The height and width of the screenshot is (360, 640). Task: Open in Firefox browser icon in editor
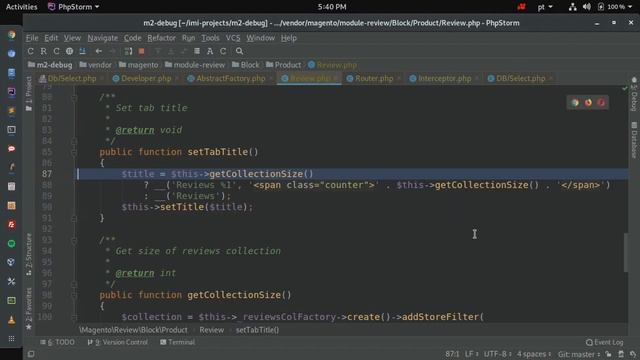click(x=588, y=102)
